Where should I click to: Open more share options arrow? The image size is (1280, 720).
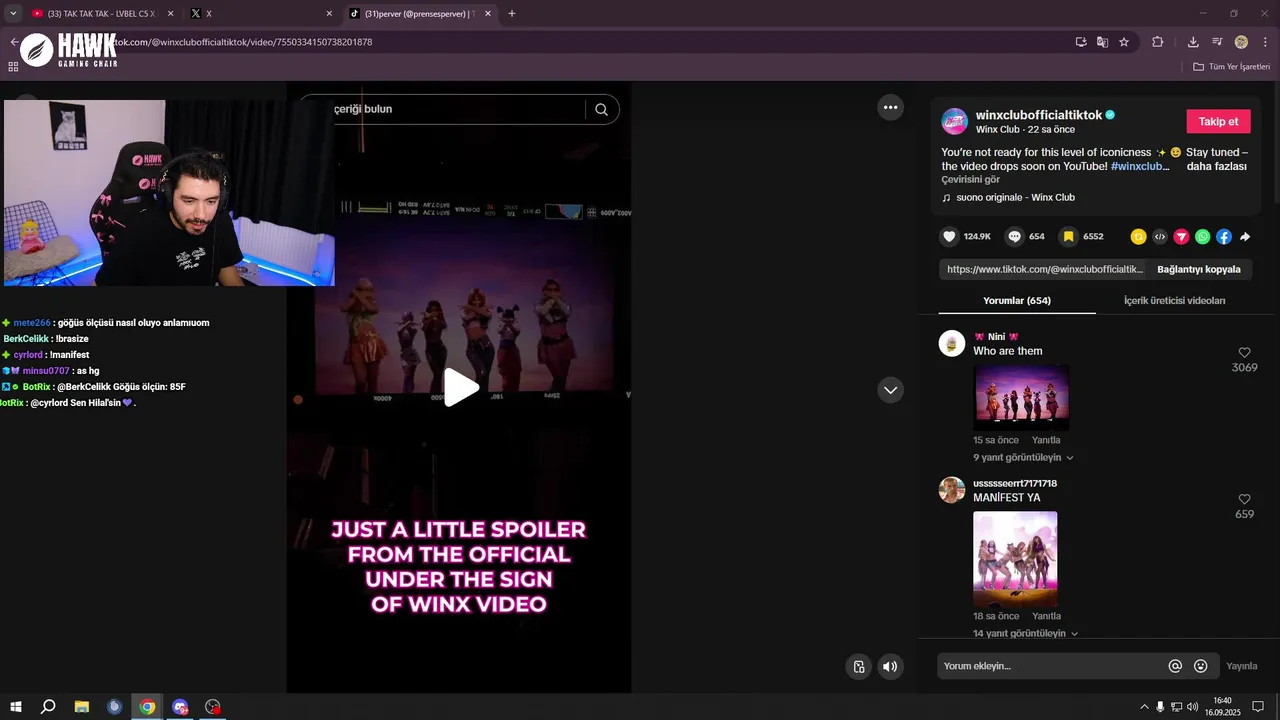click(x=1245, y=237)
